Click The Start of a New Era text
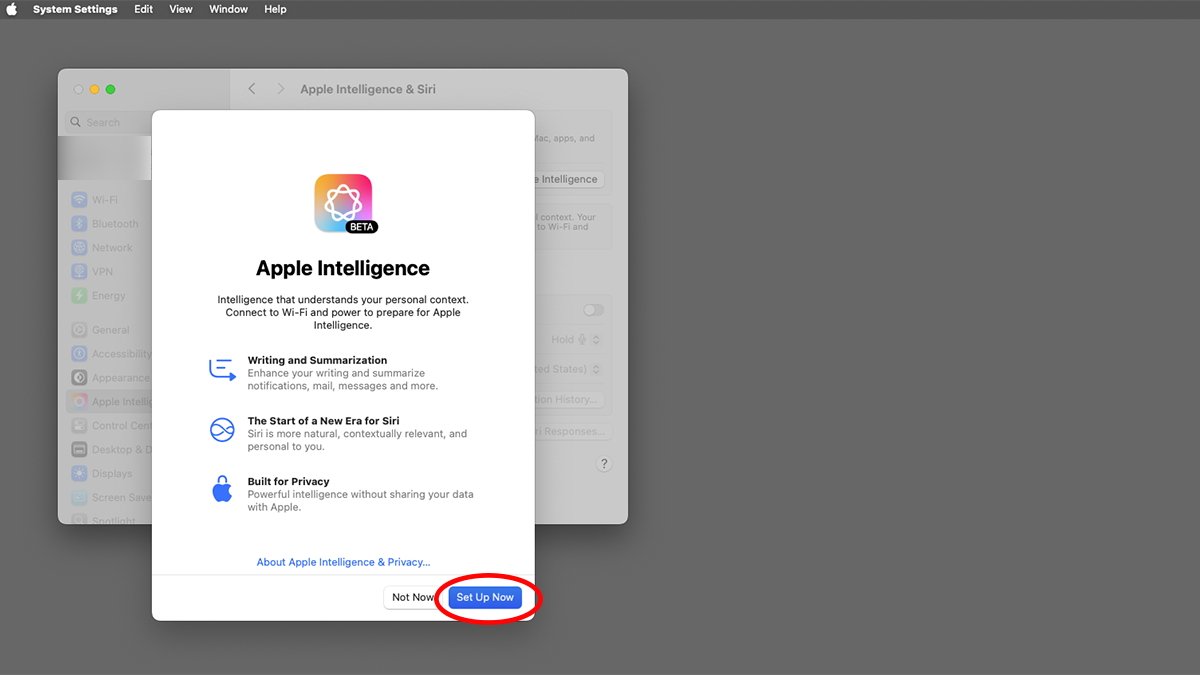This screenshot has width=1200, height=675. [x=324, y=421]
